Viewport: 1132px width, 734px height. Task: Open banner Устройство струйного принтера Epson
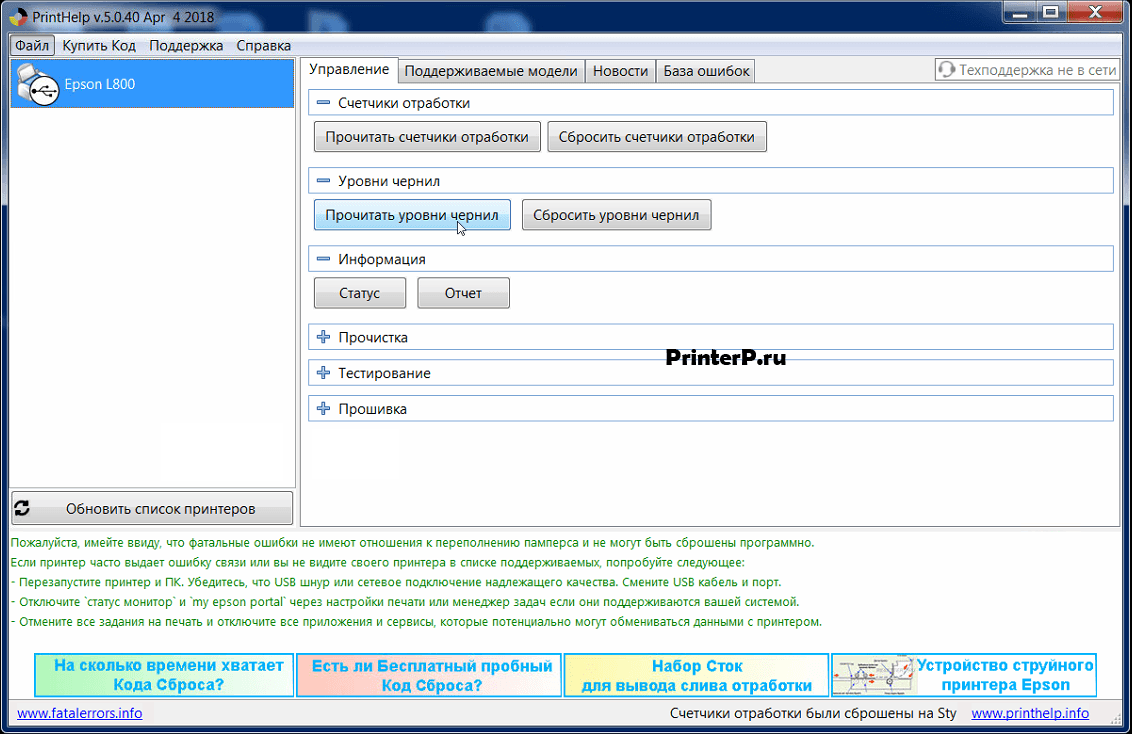tap(964, 675)
